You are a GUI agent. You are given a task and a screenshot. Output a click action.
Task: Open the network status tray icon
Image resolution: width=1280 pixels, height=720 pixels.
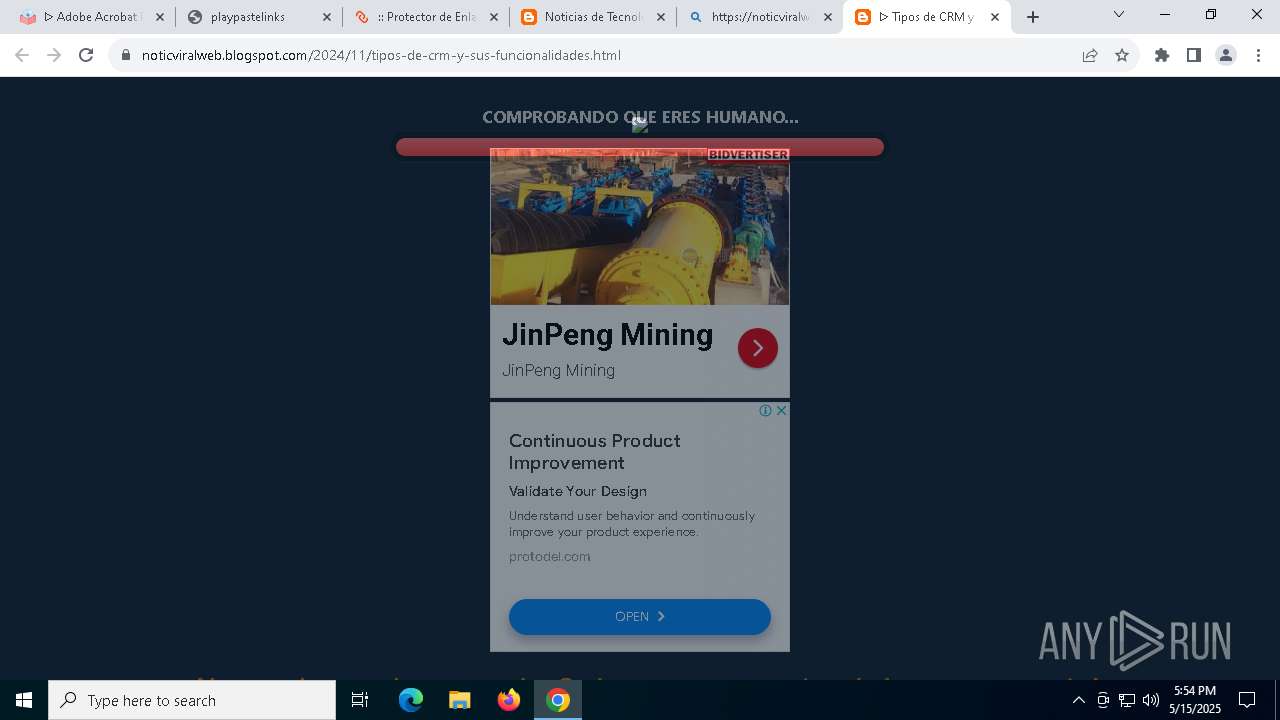[1127, 700]
